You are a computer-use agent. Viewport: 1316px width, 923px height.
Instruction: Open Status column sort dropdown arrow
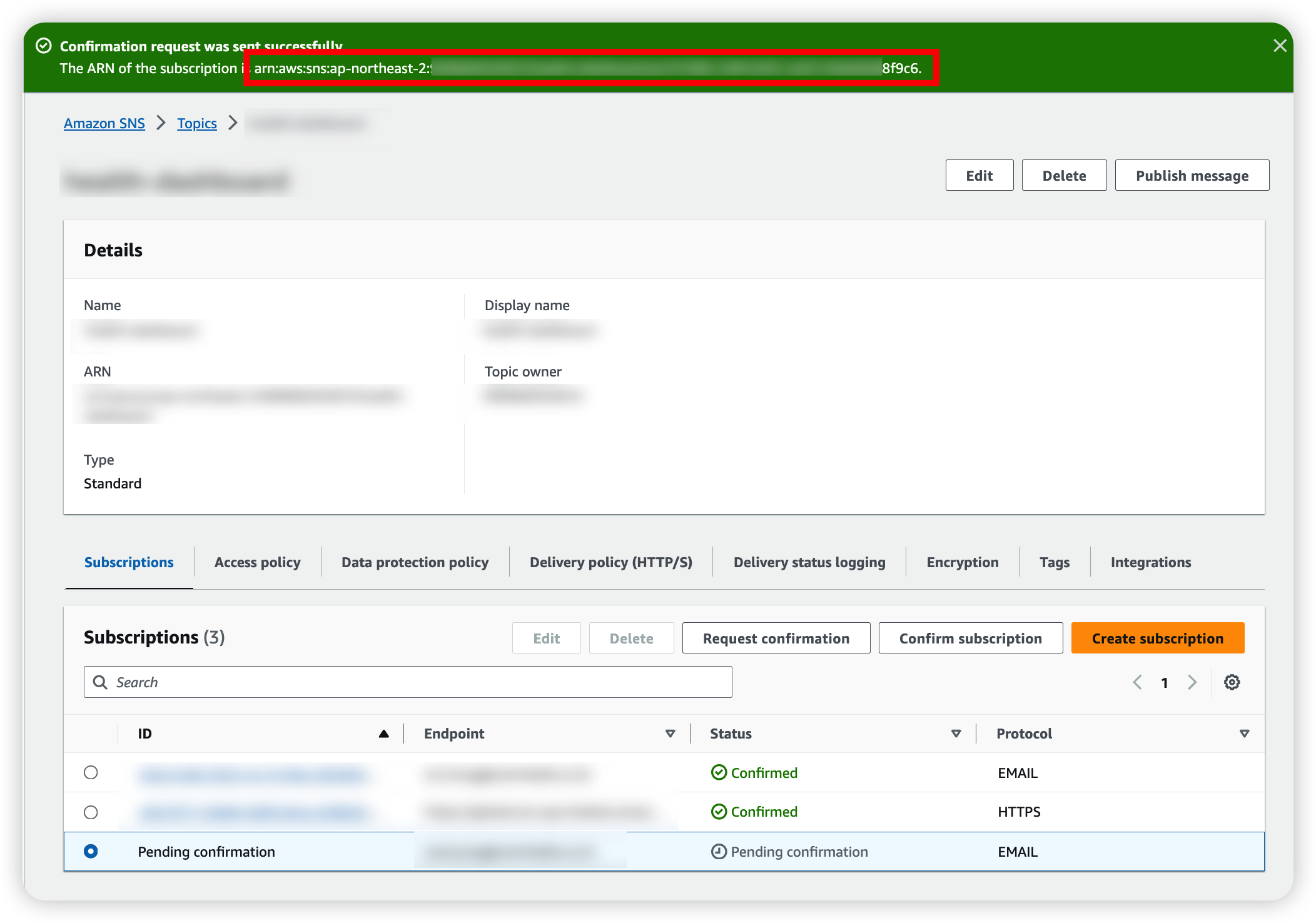pyautogui.click(x=956, y=734)
